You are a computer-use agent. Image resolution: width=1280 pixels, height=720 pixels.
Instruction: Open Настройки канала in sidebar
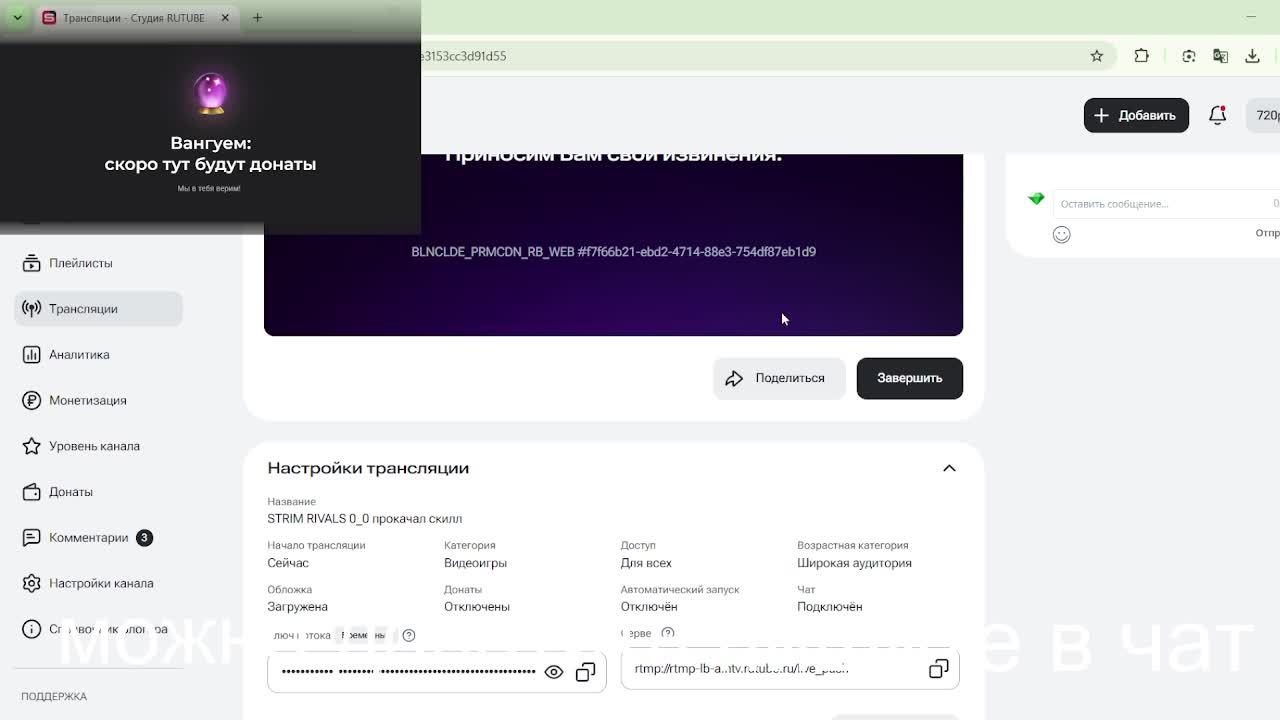click(x=98, y=583)
